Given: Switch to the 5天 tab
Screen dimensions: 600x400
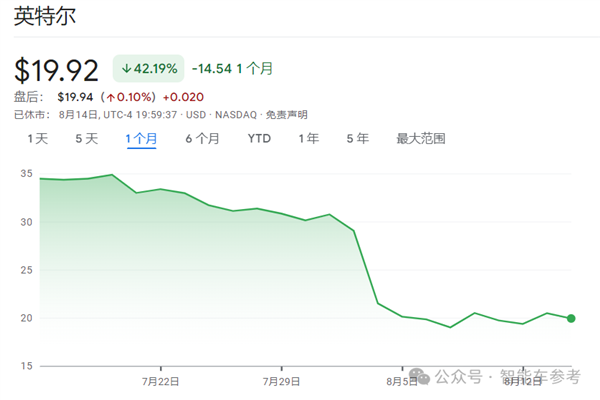Looking at the screenshot, I should [86, 139].
